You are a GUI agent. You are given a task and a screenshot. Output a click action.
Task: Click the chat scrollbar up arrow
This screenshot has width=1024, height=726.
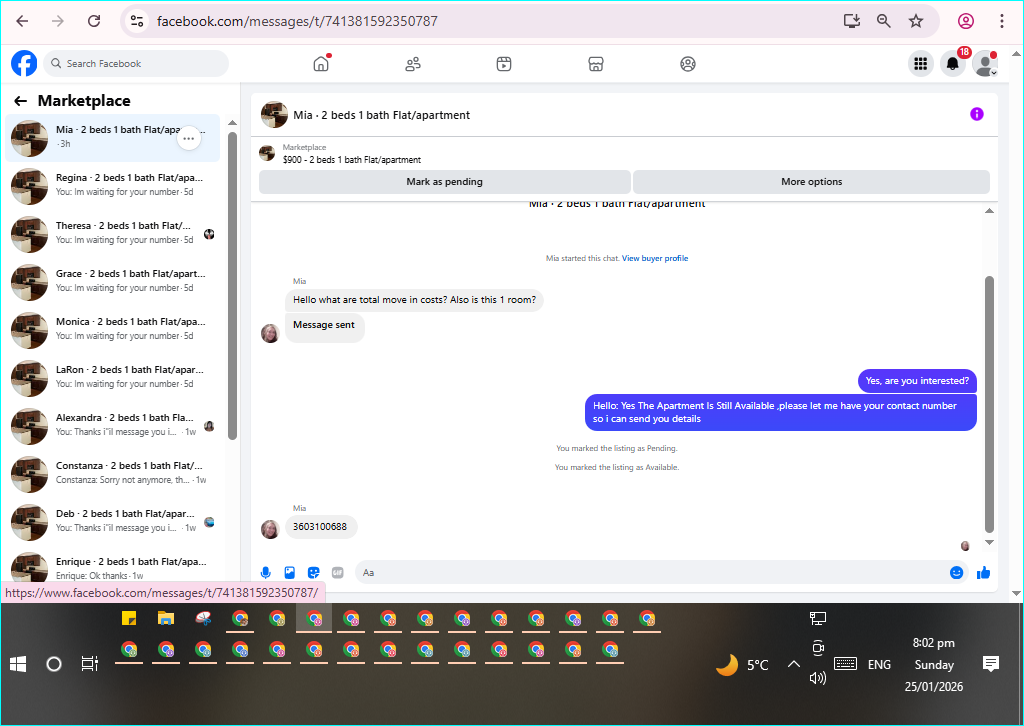pyautogui.click(x=989, y=210)
